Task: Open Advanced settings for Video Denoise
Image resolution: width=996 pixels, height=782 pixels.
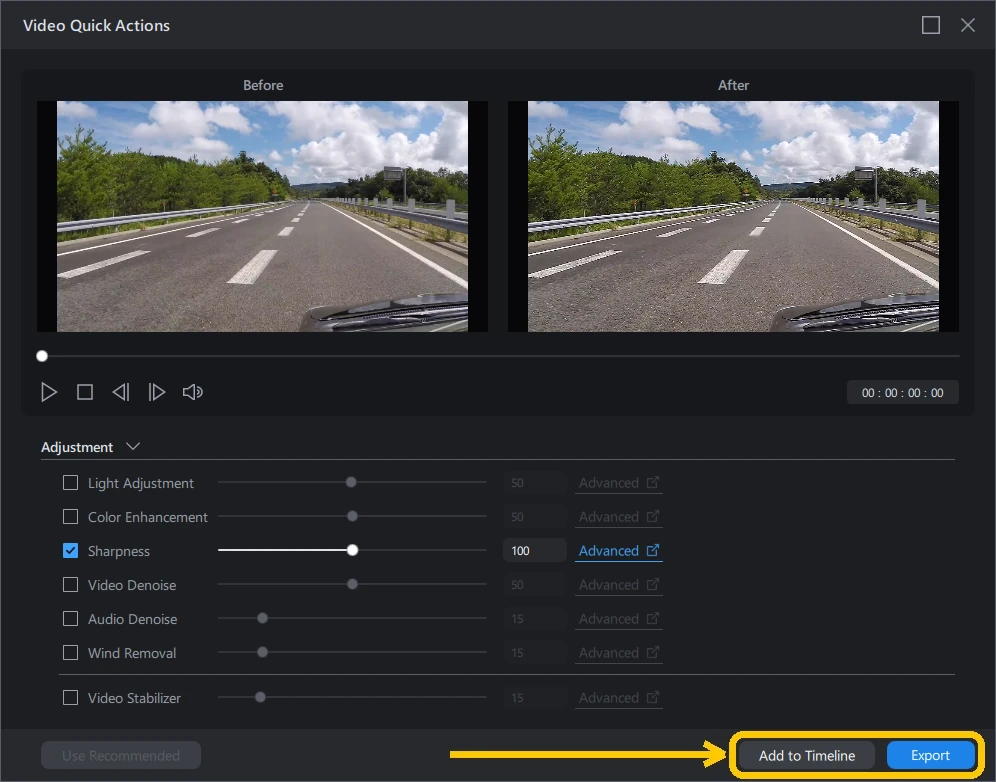Action: pos(619,585)
